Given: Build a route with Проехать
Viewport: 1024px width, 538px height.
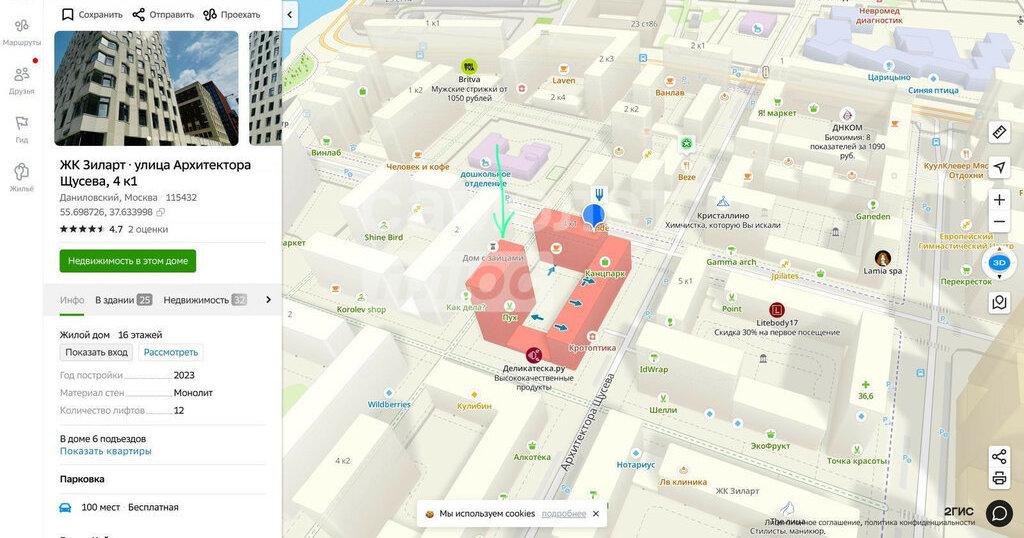Looking at the screenshot, I should point(232,14).
